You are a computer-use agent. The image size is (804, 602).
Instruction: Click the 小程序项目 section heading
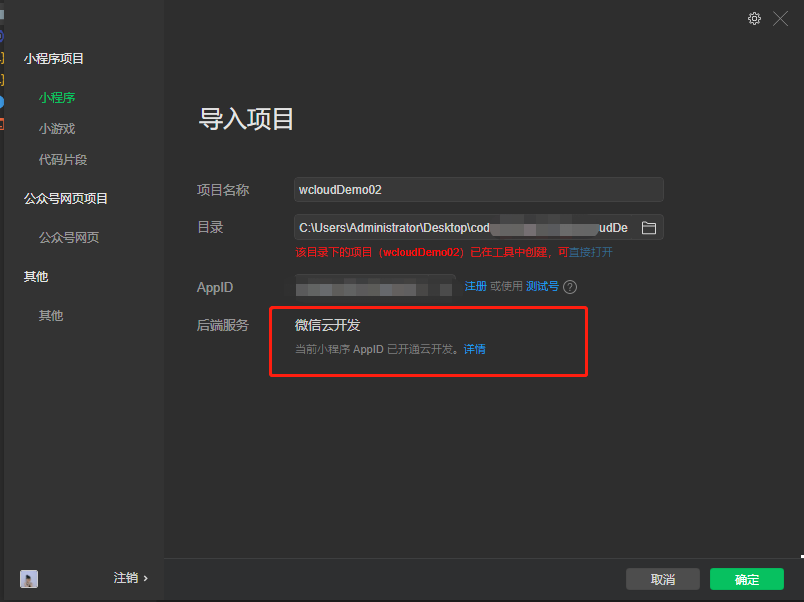point(53,58)
